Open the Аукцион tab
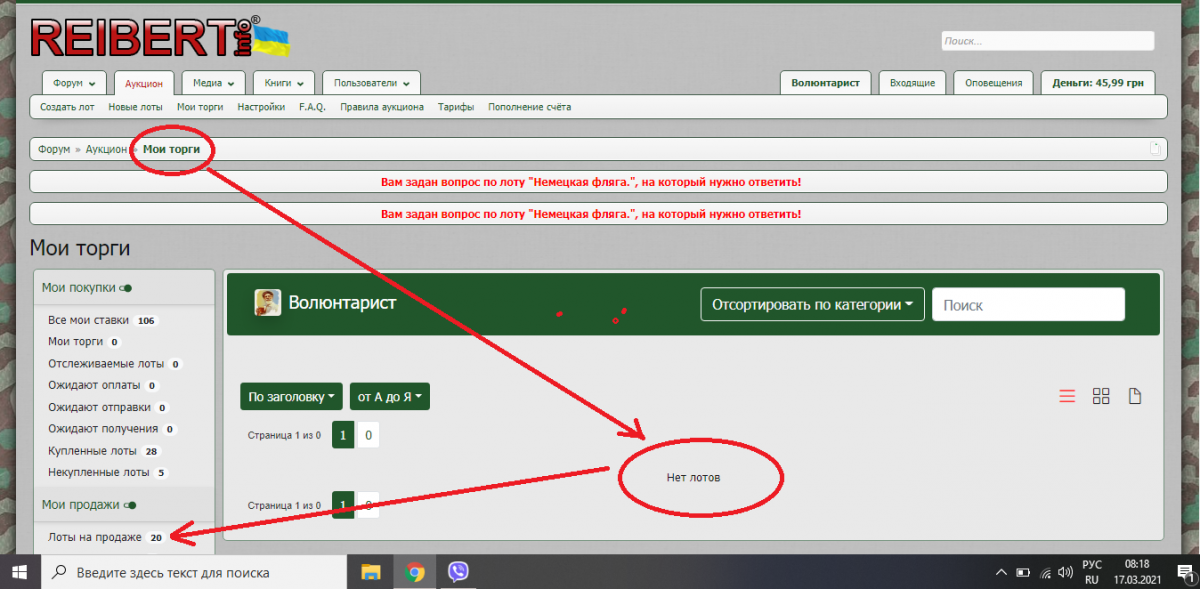The height and width of the screenshot is (589, 1200). pos(145,83)
